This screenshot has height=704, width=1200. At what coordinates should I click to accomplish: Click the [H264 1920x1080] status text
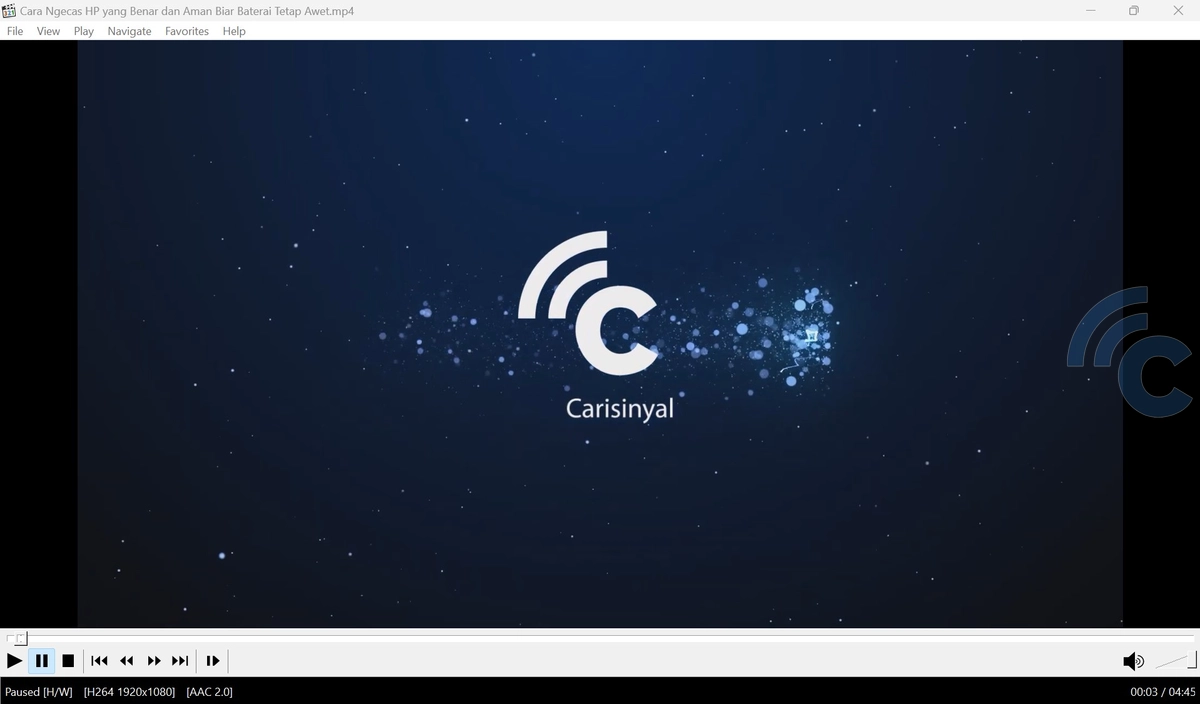[x=129, y=692]
